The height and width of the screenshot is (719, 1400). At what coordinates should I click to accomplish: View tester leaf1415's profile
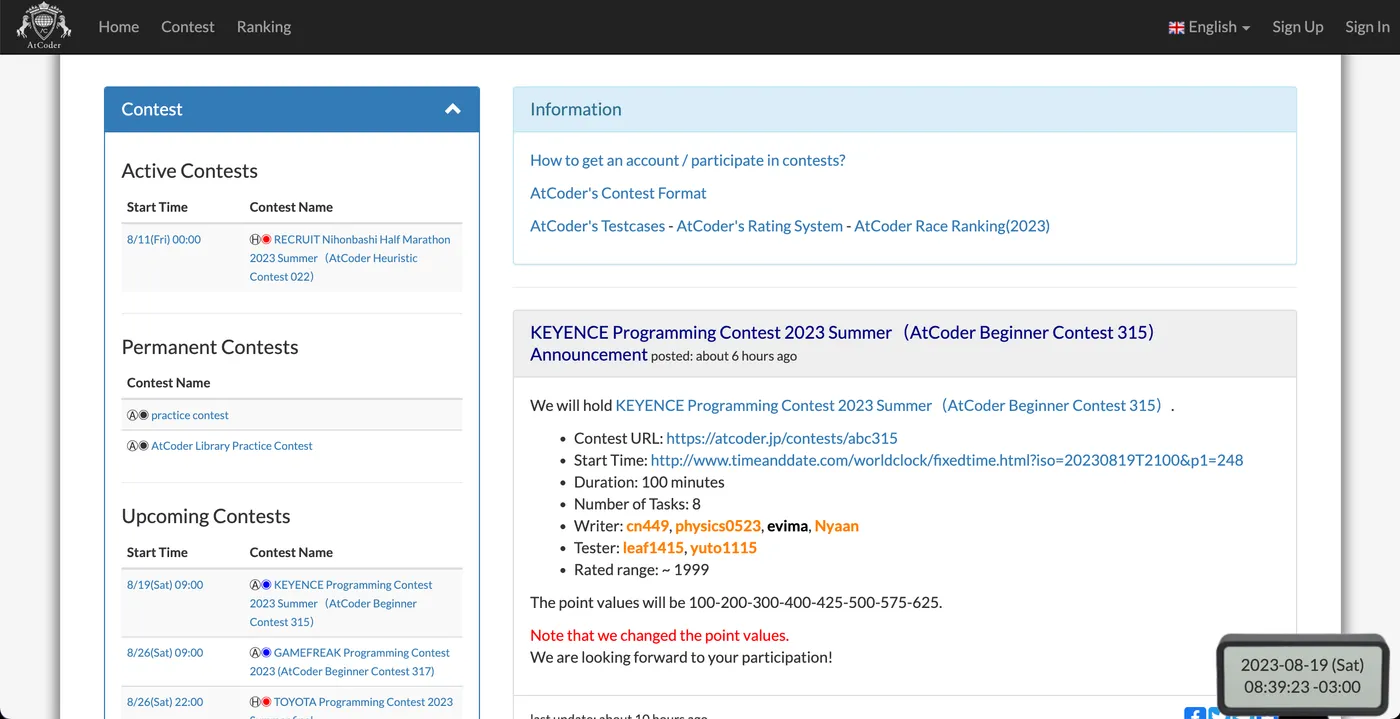[653, 548]
